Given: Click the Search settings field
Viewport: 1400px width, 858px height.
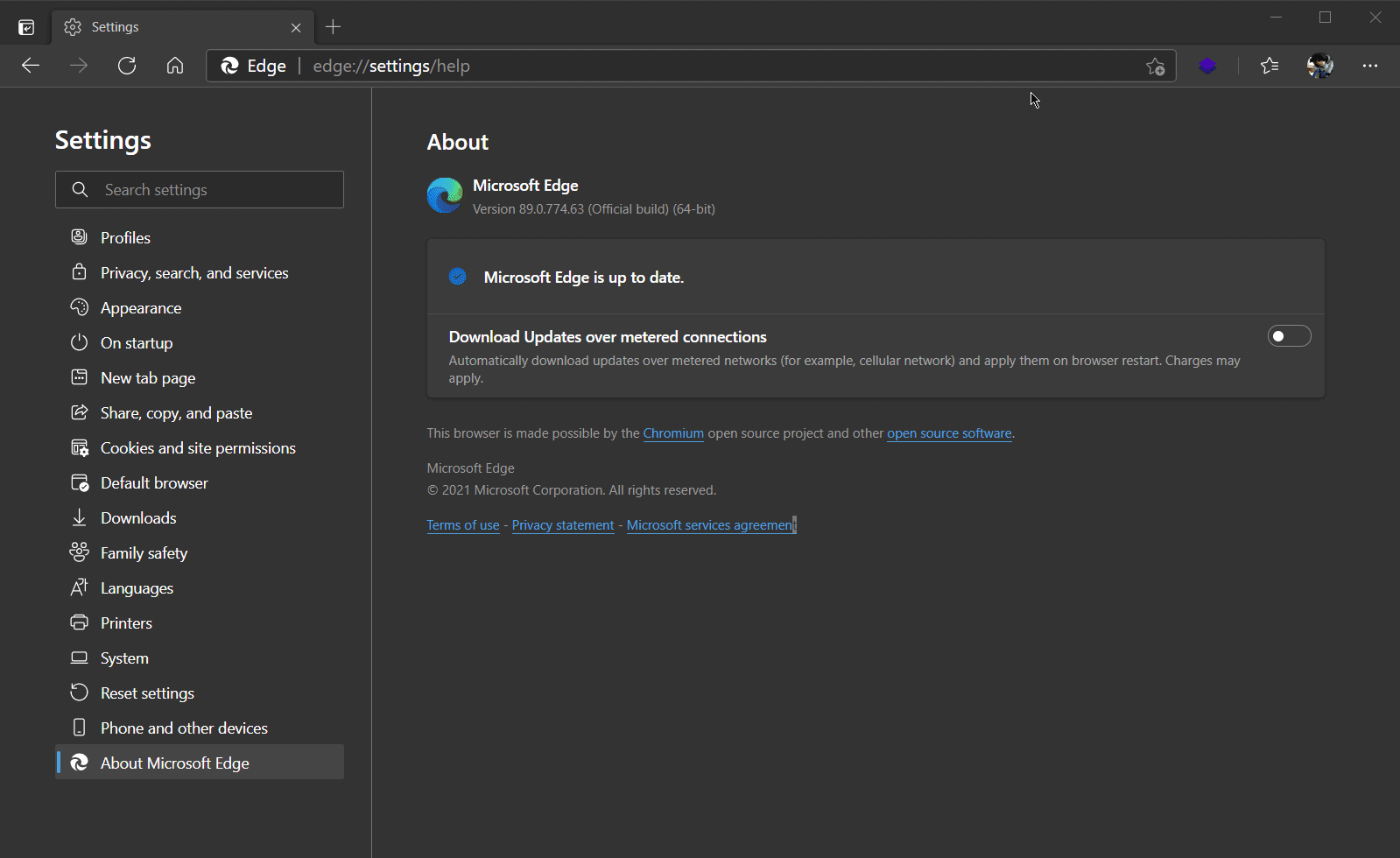Looking at the screenshot, I should pyautogui.click(x=200, y=189).
